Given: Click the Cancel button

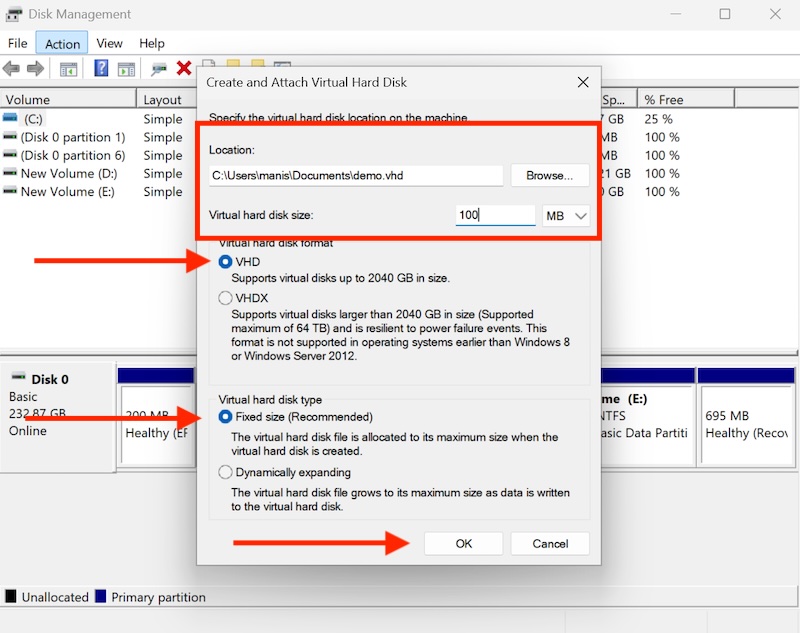Looking at the screenshot, I should 549,543.
